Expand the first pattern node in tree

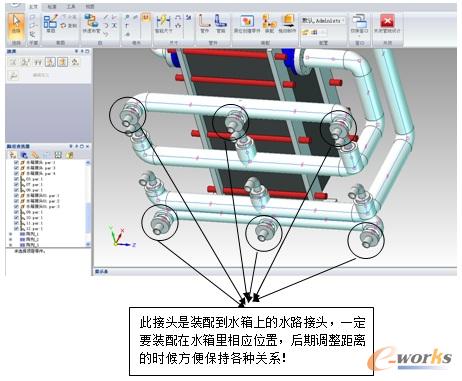(x=10, y=234)
